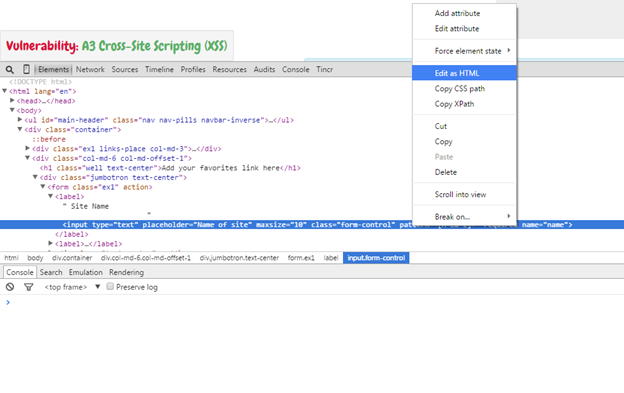Open the Profiles tab

[x=193, y=69]
